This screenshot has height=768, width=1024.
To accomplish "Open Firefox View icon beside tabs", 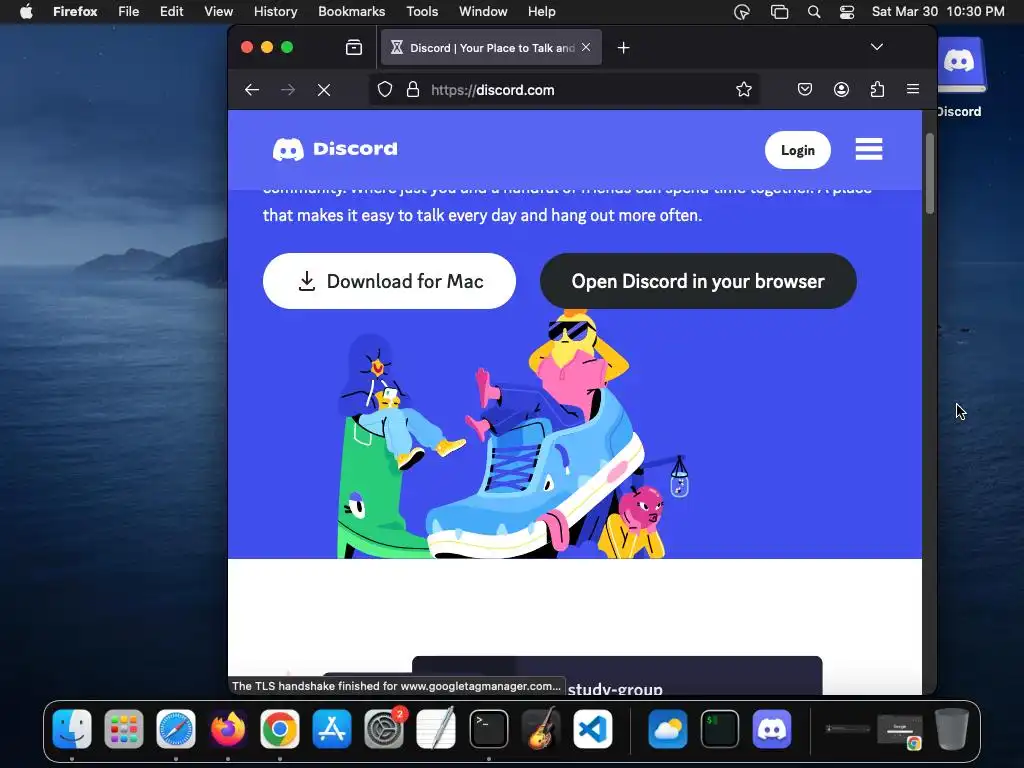I will click(x=354, y=48).
